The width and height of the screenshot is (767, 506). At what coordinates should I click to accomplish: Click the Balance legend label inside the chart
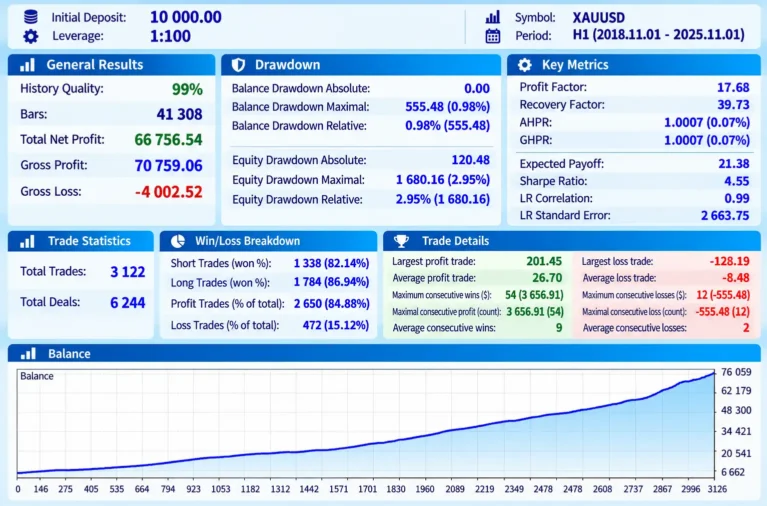[37, 376]
